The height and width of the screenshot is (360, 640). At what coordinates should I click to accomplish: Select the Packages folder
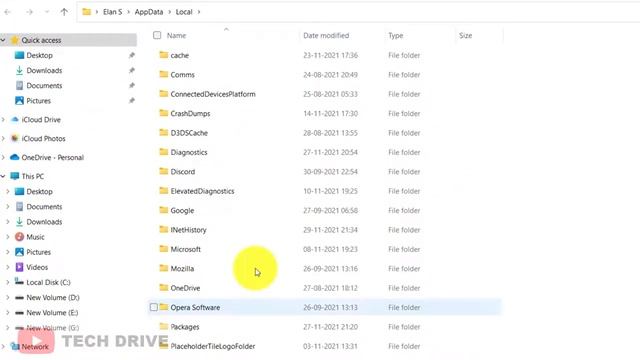185,327
